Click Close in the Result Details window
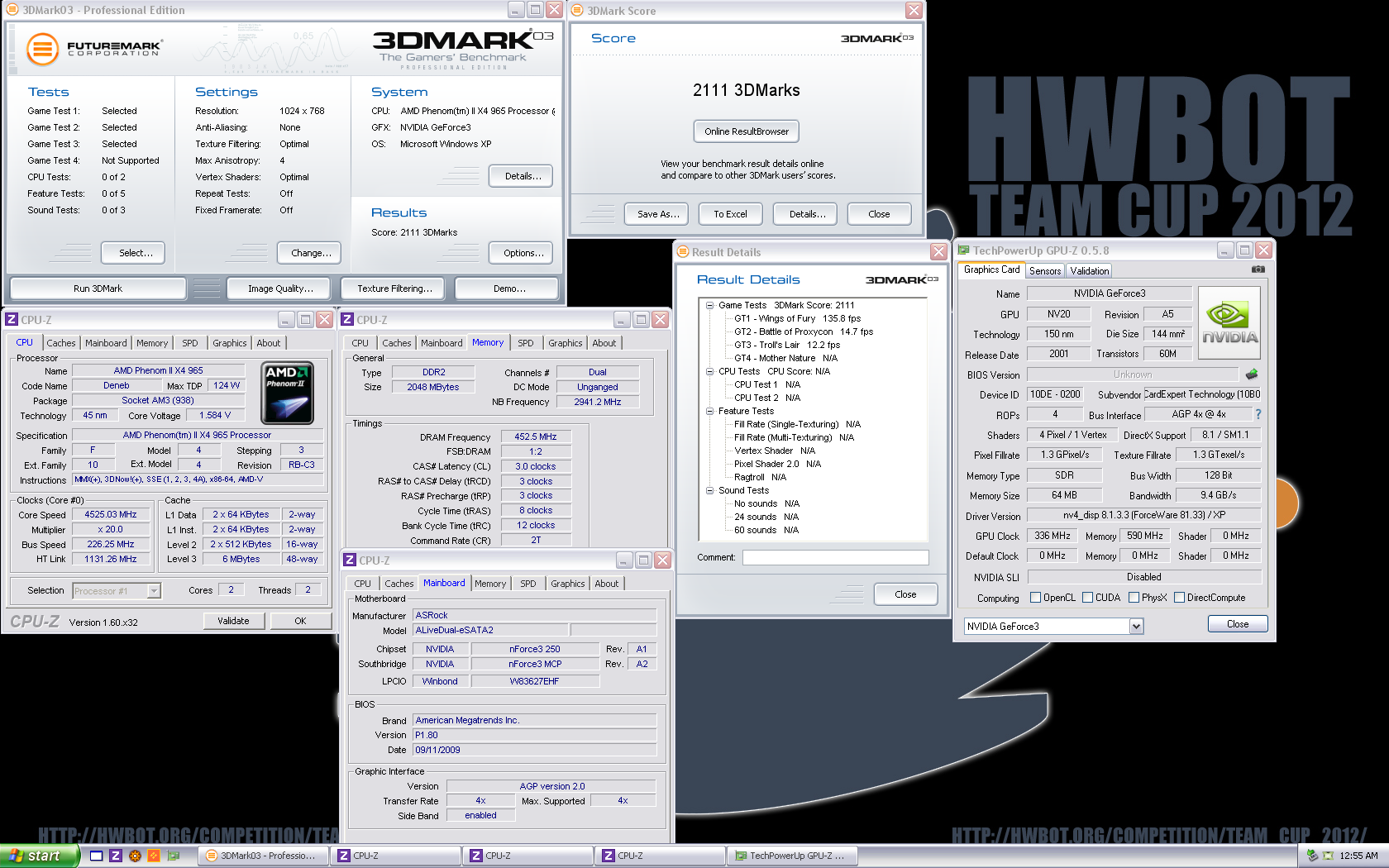The height and width of the screenshot is (868, 1389). click(x=905, y=594)
